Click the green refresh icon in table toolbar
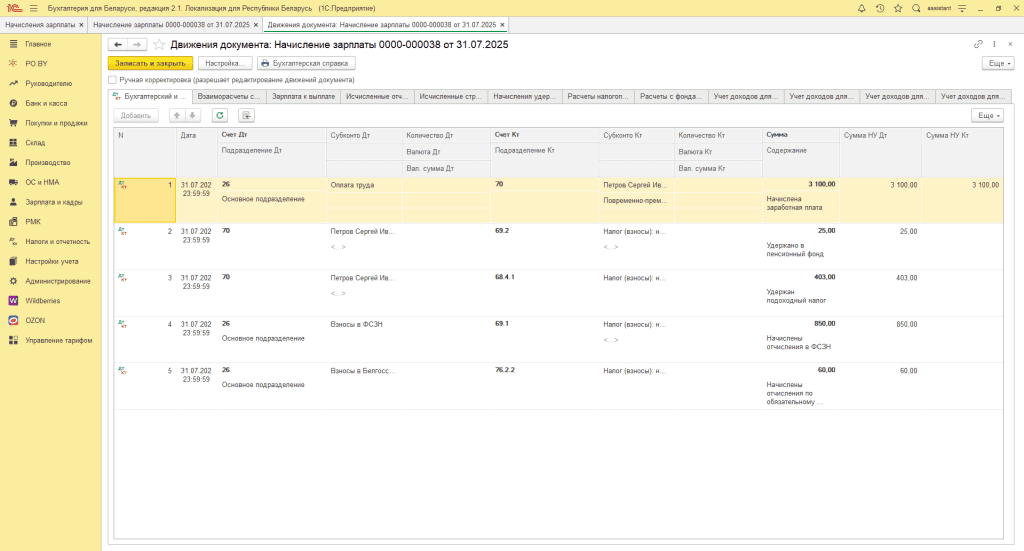 tap(220, 116)
